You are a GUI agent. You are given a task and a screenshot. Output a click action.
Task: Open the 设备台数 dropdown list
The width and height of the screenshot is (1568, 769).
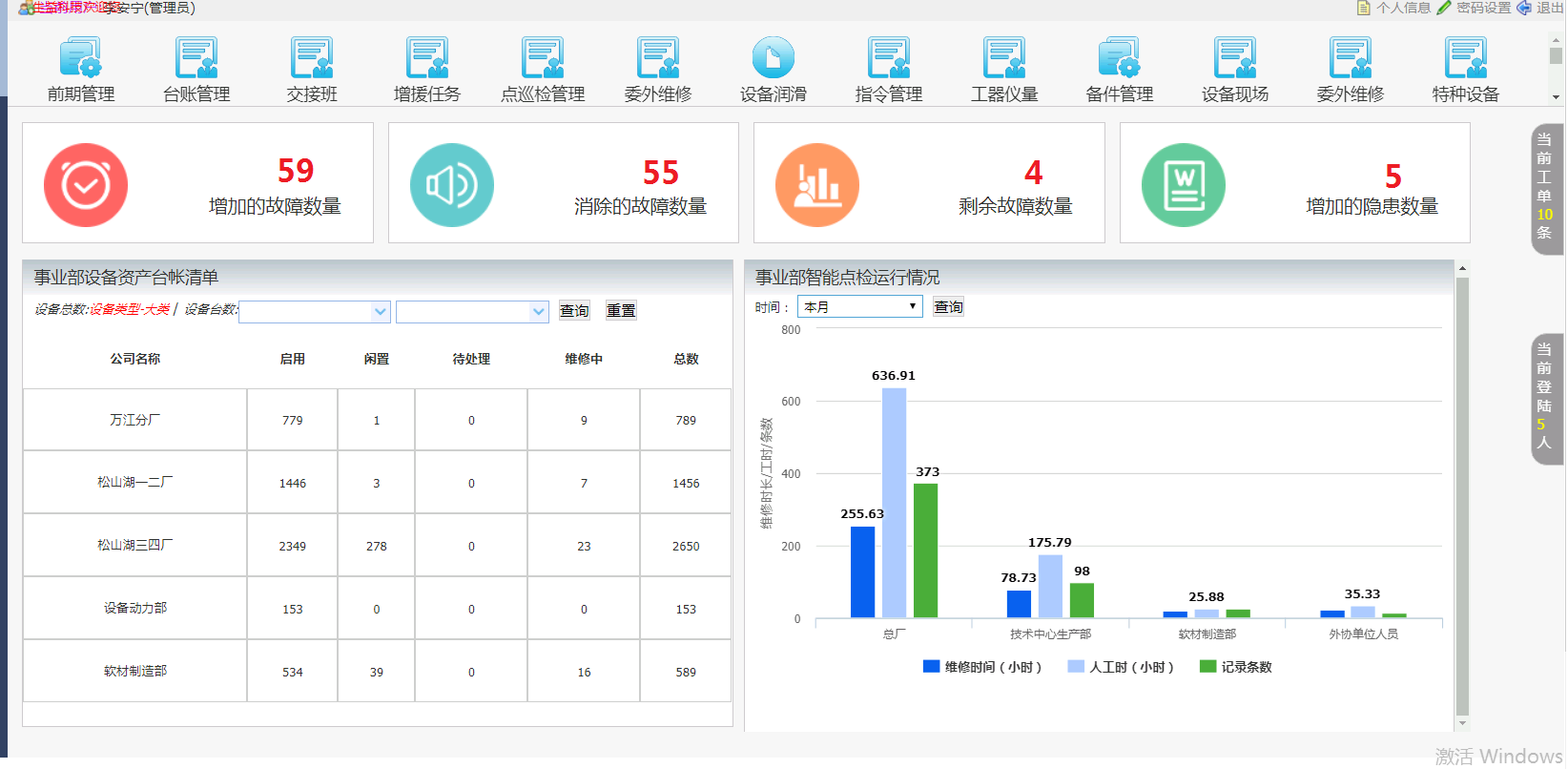pos(472,311)
